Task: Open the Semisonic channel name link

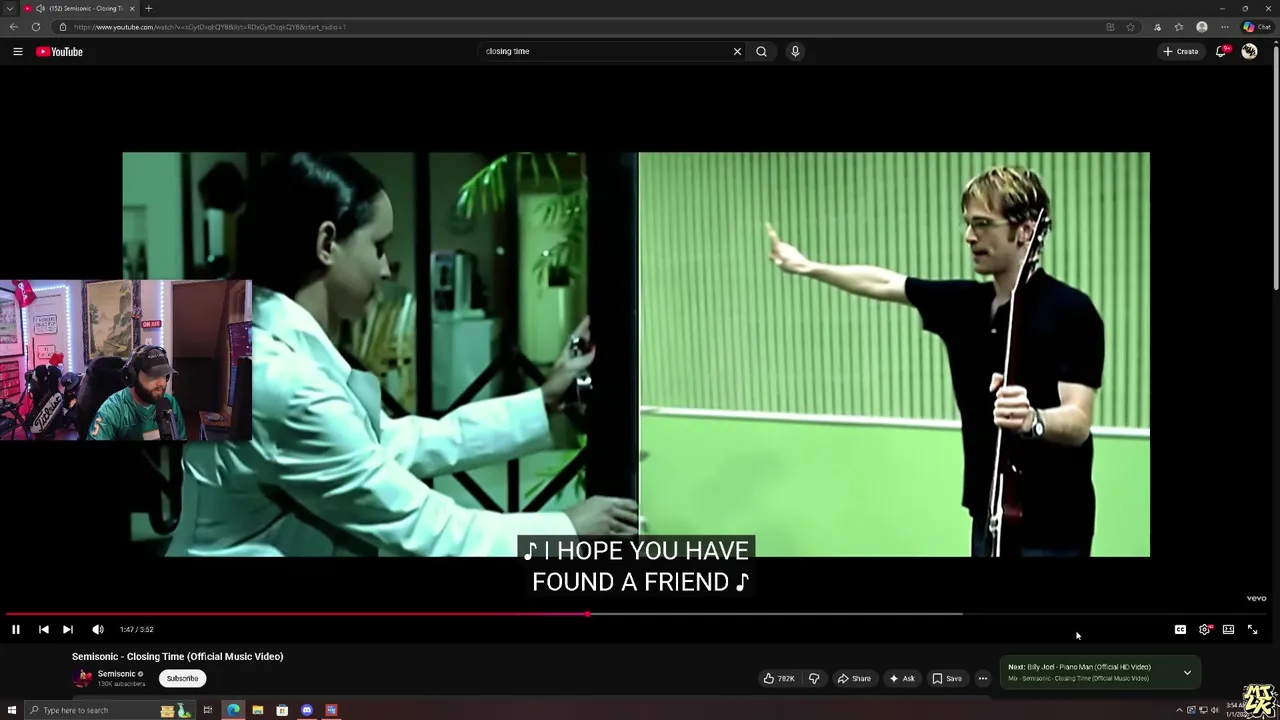Action: (x=116, y=674)
